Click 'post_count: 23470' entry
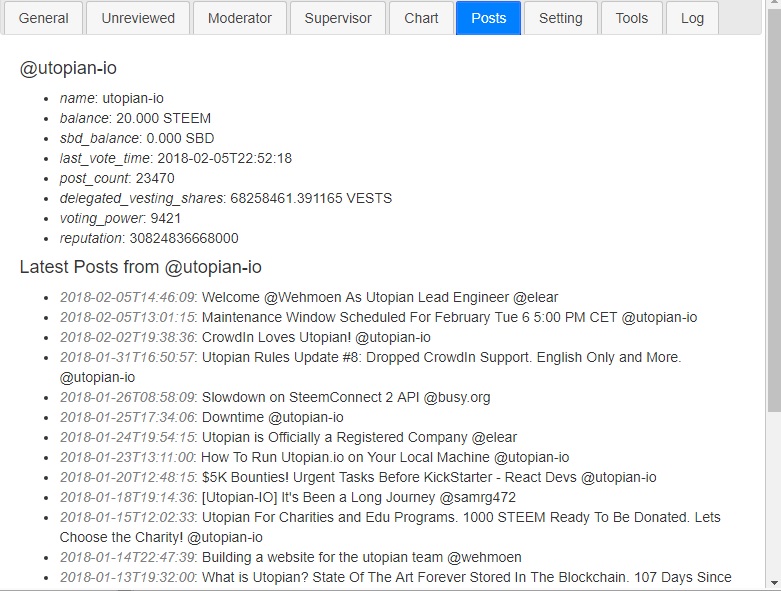781x591 pixels. tap(117, 178)
